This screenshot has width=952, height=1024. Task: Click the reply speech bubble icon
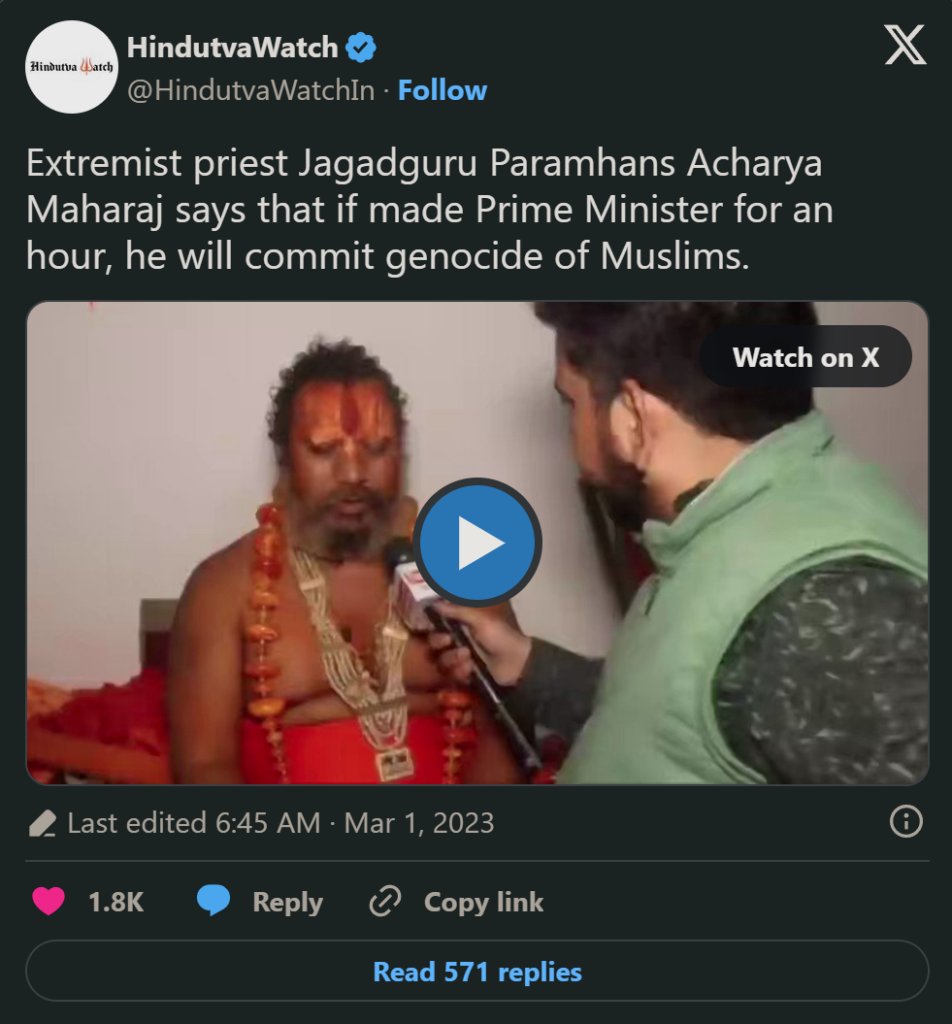pyautogui.click(x=213, y=901)
